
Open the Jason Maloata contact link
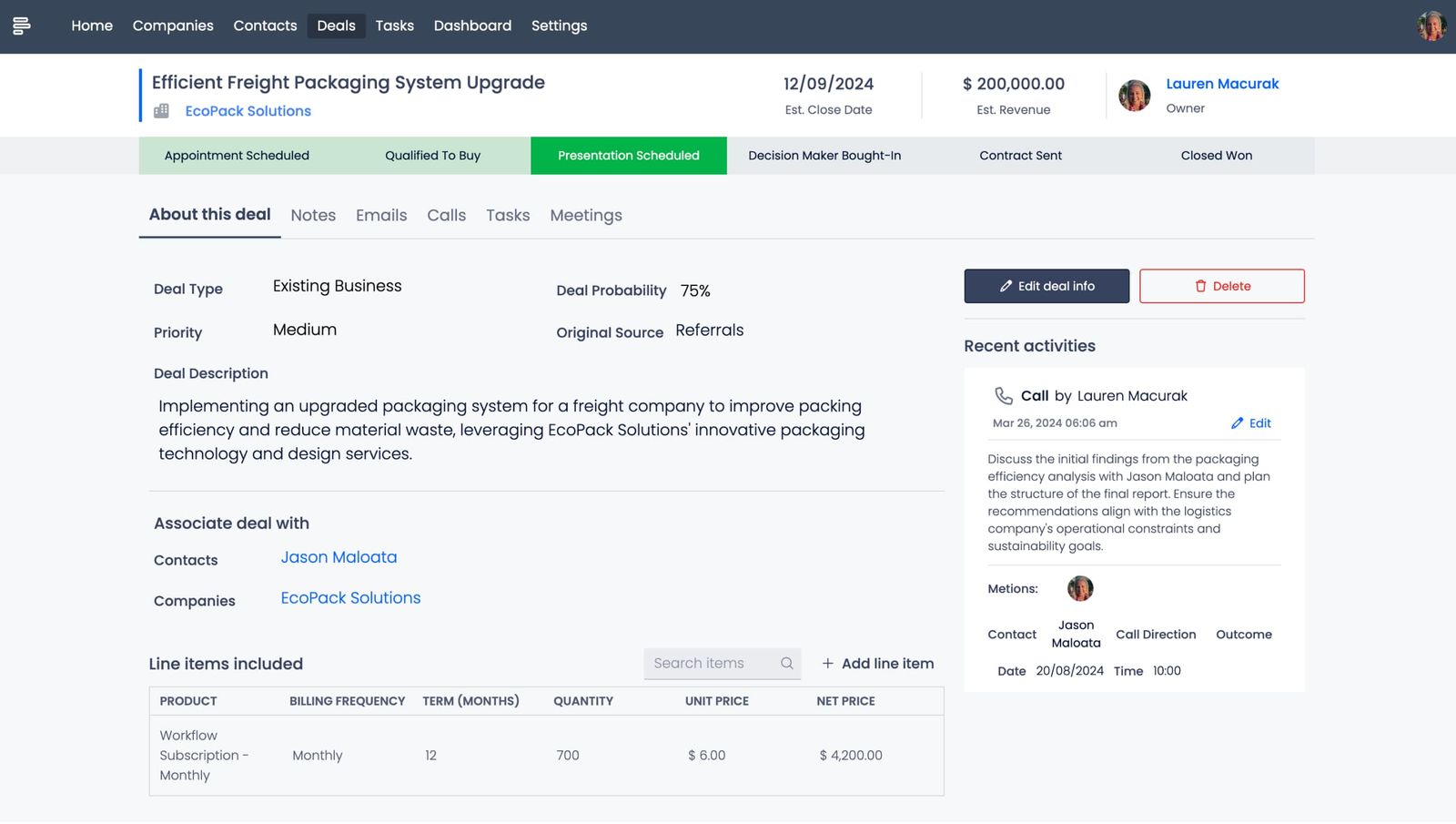pos(338,556)
